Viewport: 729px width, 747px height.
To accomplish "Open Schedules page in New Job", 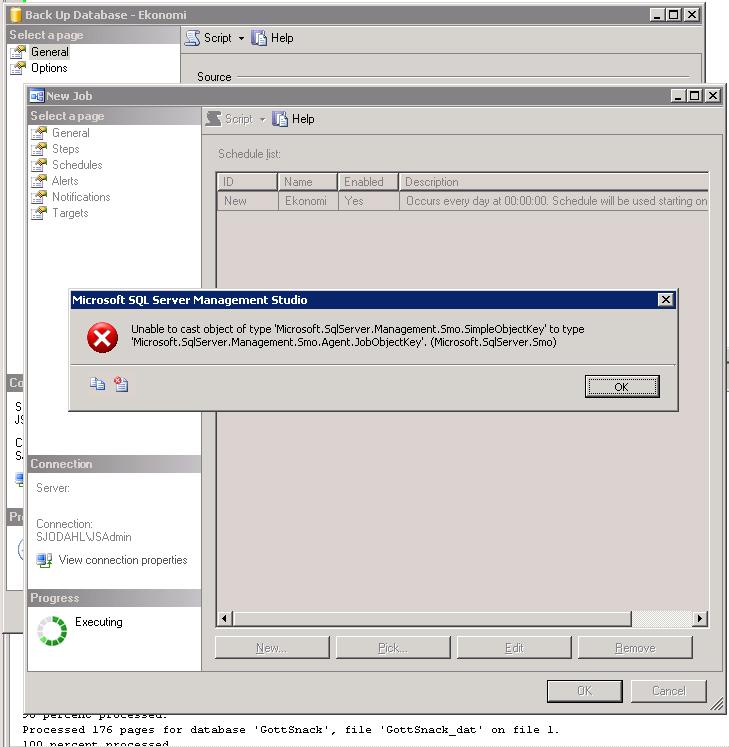I will tap(77, 165).
